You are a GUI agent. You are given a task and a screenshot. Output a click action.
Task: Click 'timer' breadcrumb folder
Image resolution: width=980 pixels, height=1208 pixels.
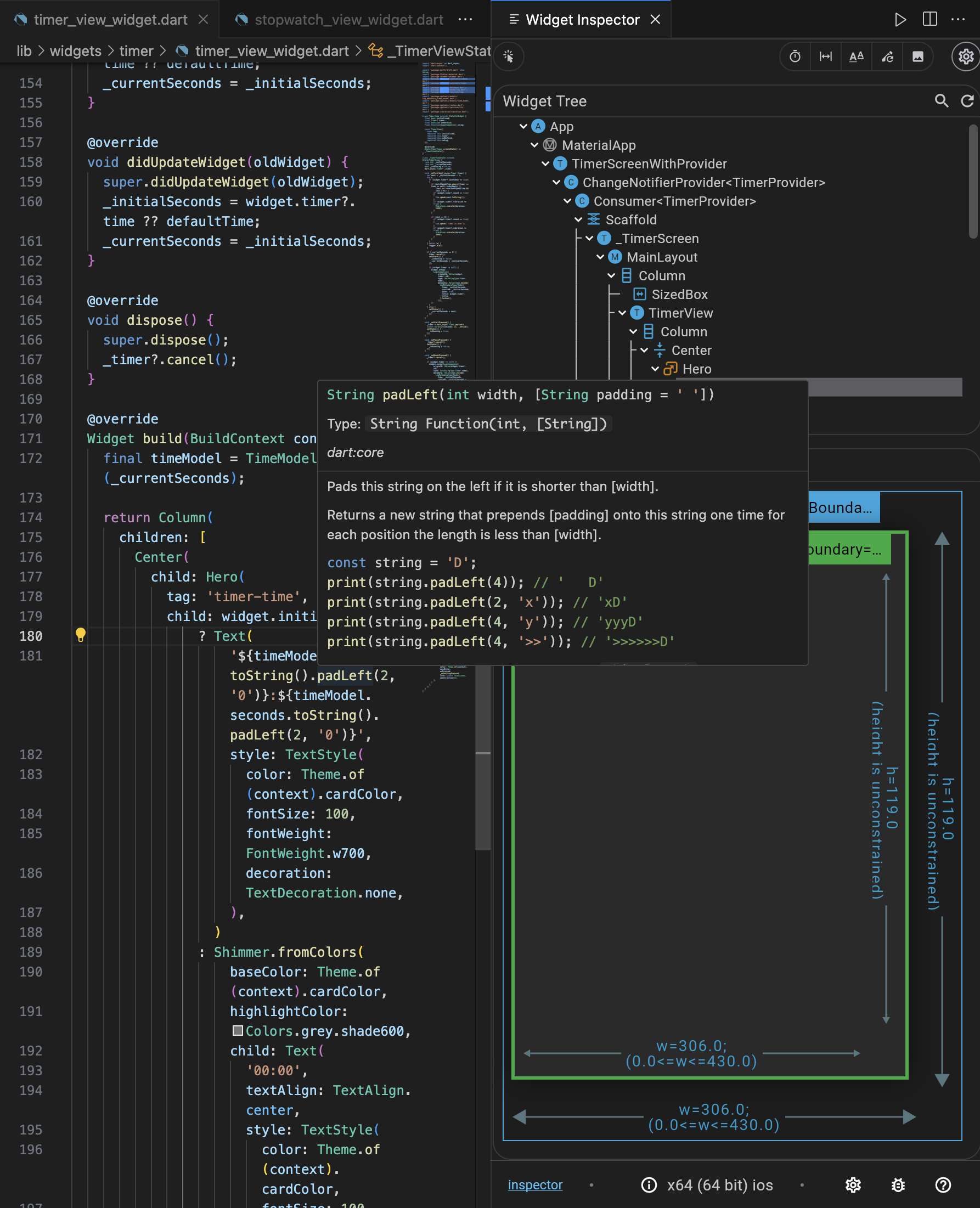(x=136, y=52)
